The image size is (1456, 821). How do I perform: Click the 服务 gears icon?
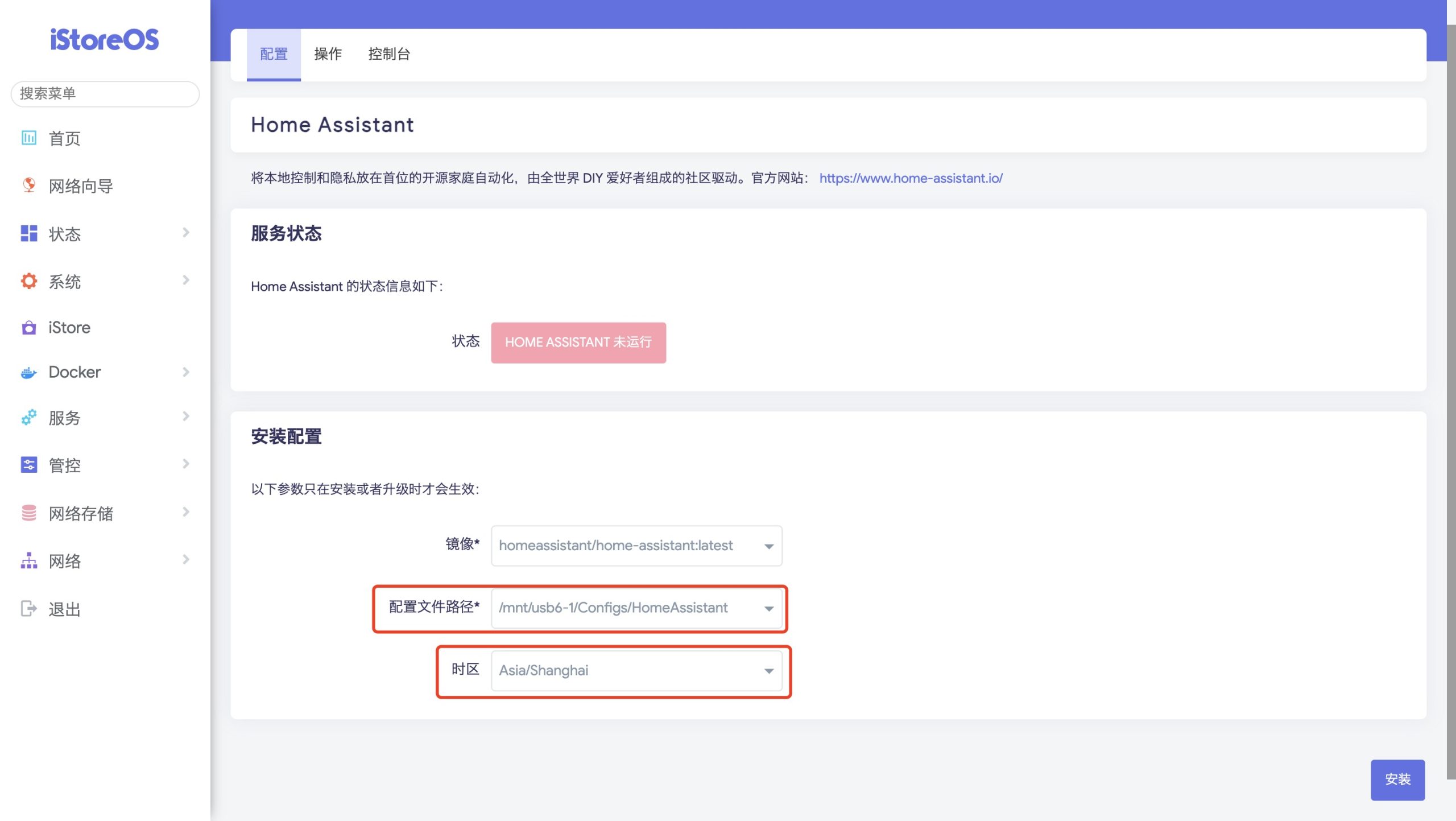click(x=29, y=418)
